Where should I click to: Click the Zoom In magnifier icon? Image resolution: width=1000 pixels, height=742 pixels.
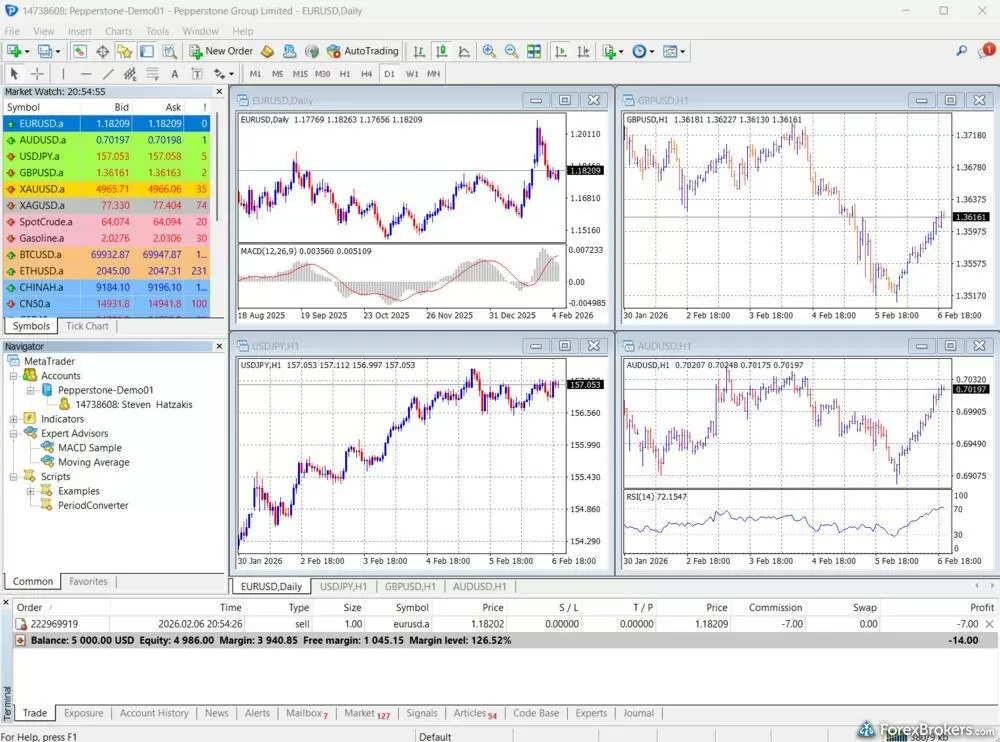[x=489, y=51]
